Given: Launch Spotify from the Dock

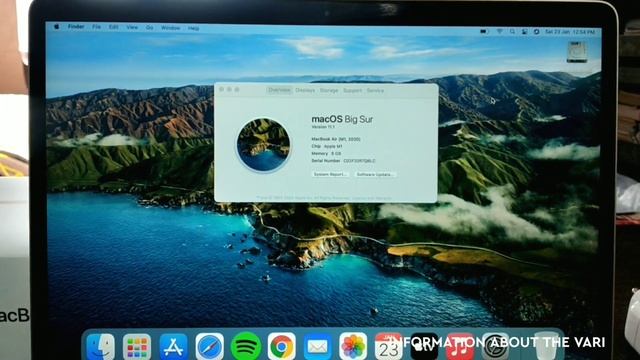Looking at the screenshot, I should pos(246,347).
